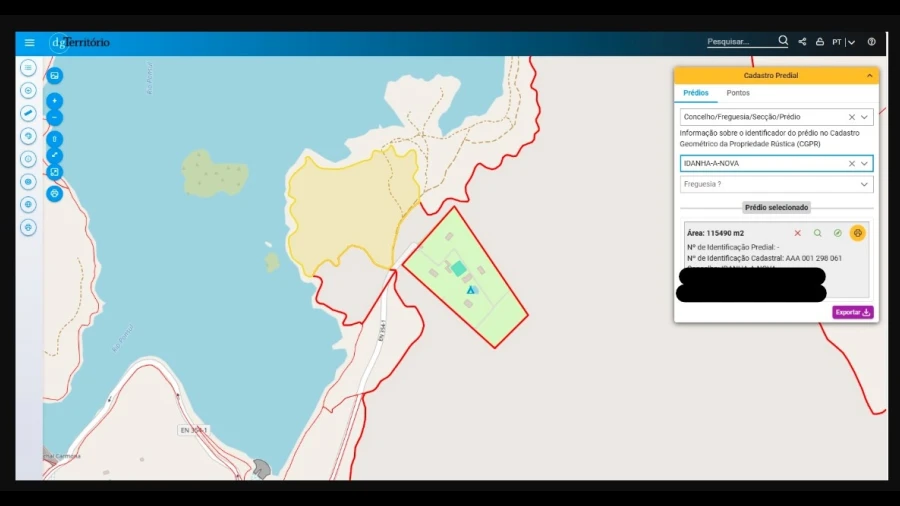
Task: Switch to the Pontos tab
Action: pyautogui.click(x=738, y=93)
